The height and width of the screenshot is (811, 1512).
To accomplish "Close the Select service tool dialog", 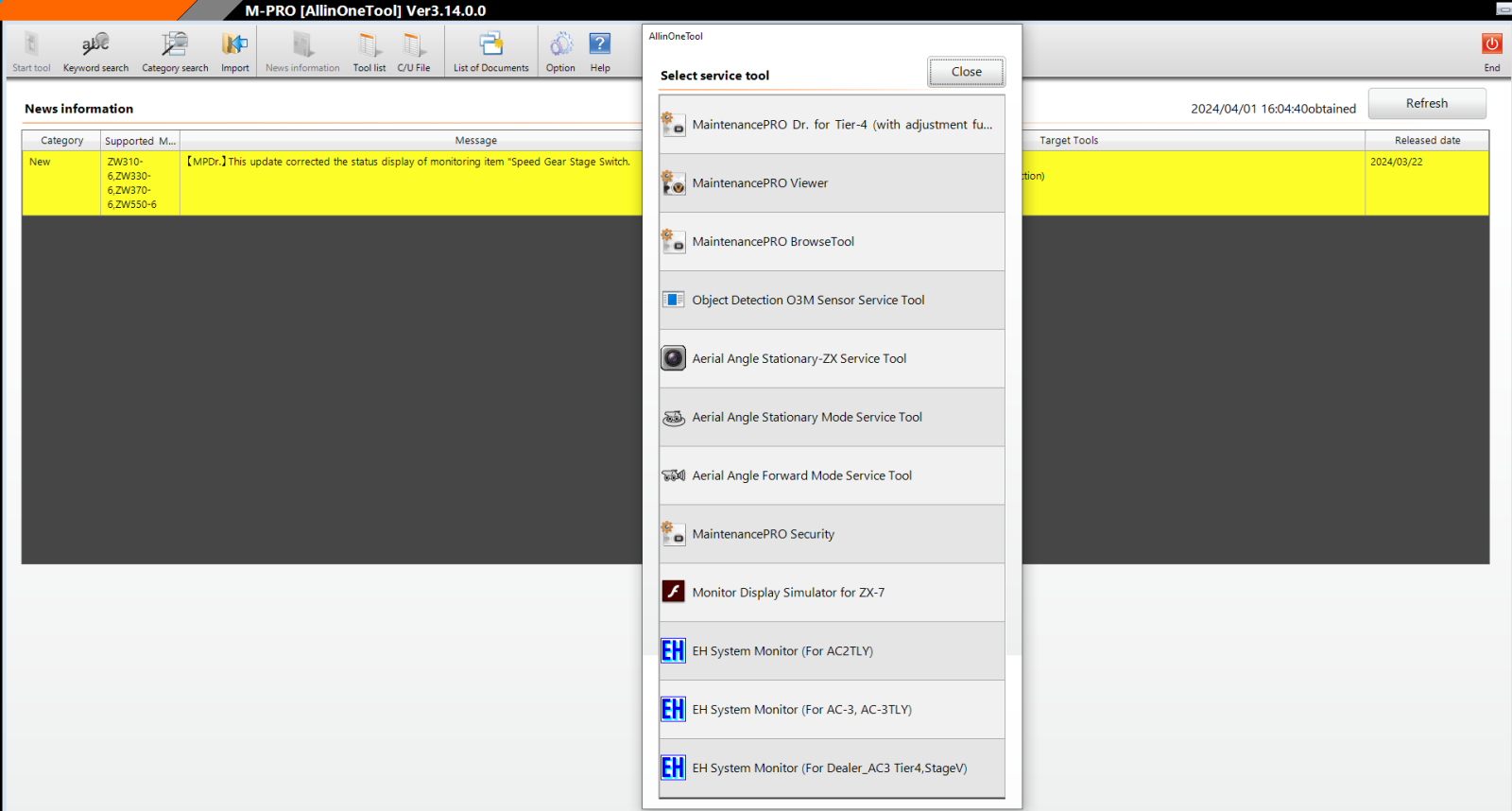I will [x=966, y=72].
